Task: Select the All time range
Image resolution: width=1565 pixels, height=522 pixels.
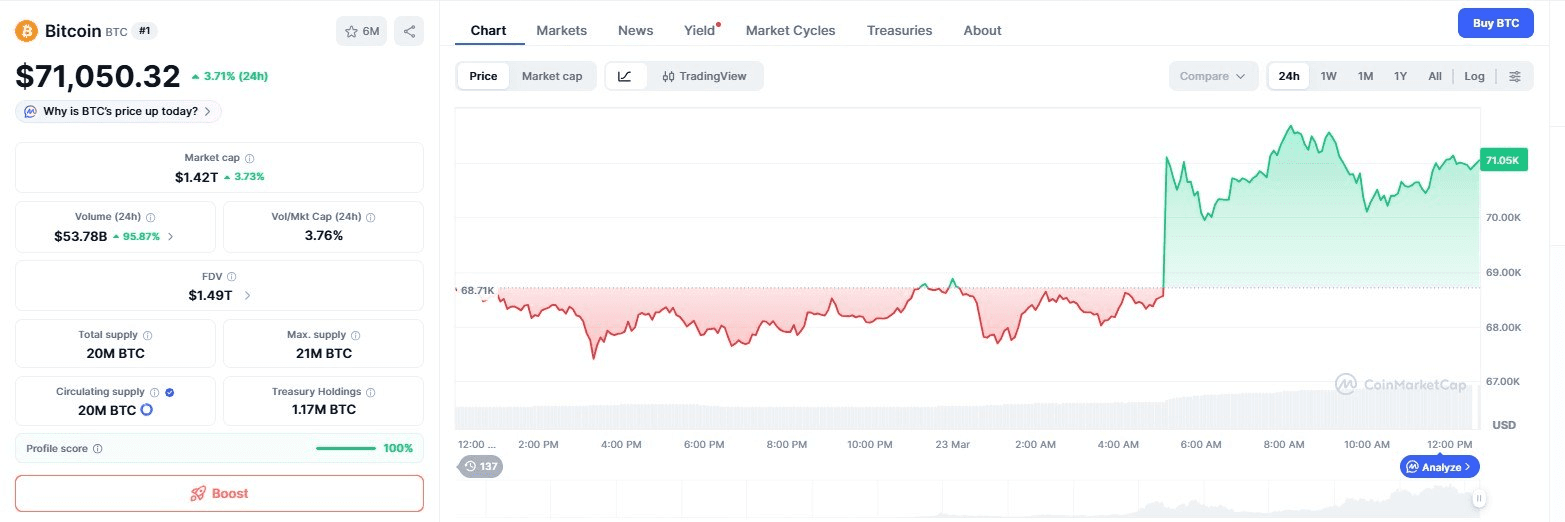Action: 1435,76
